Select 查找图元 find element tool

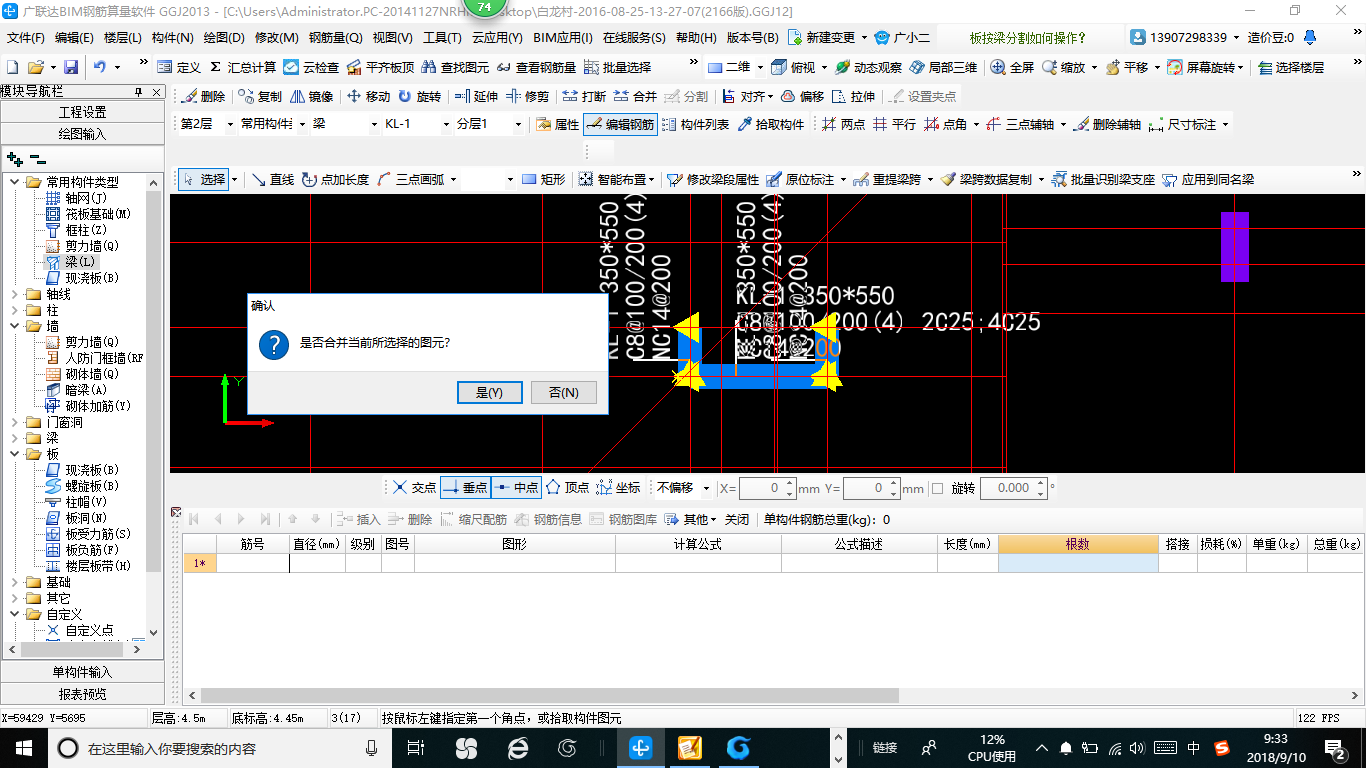455,67
